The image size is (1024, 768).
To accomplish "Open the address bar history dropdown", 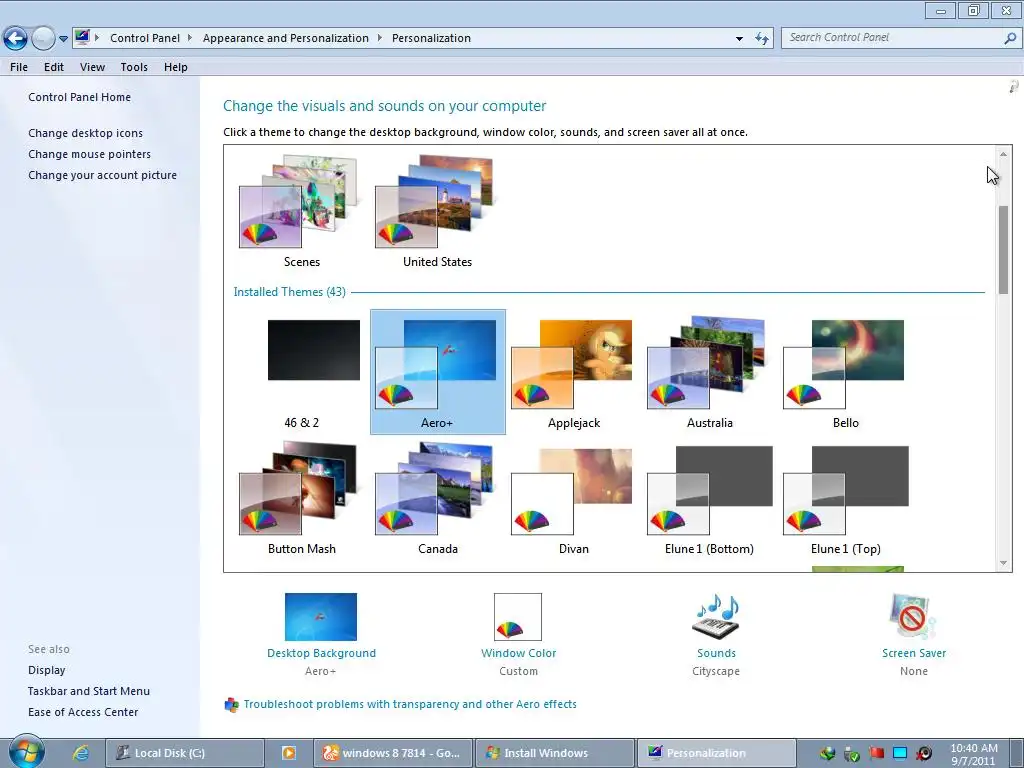I will click(739, 39).
